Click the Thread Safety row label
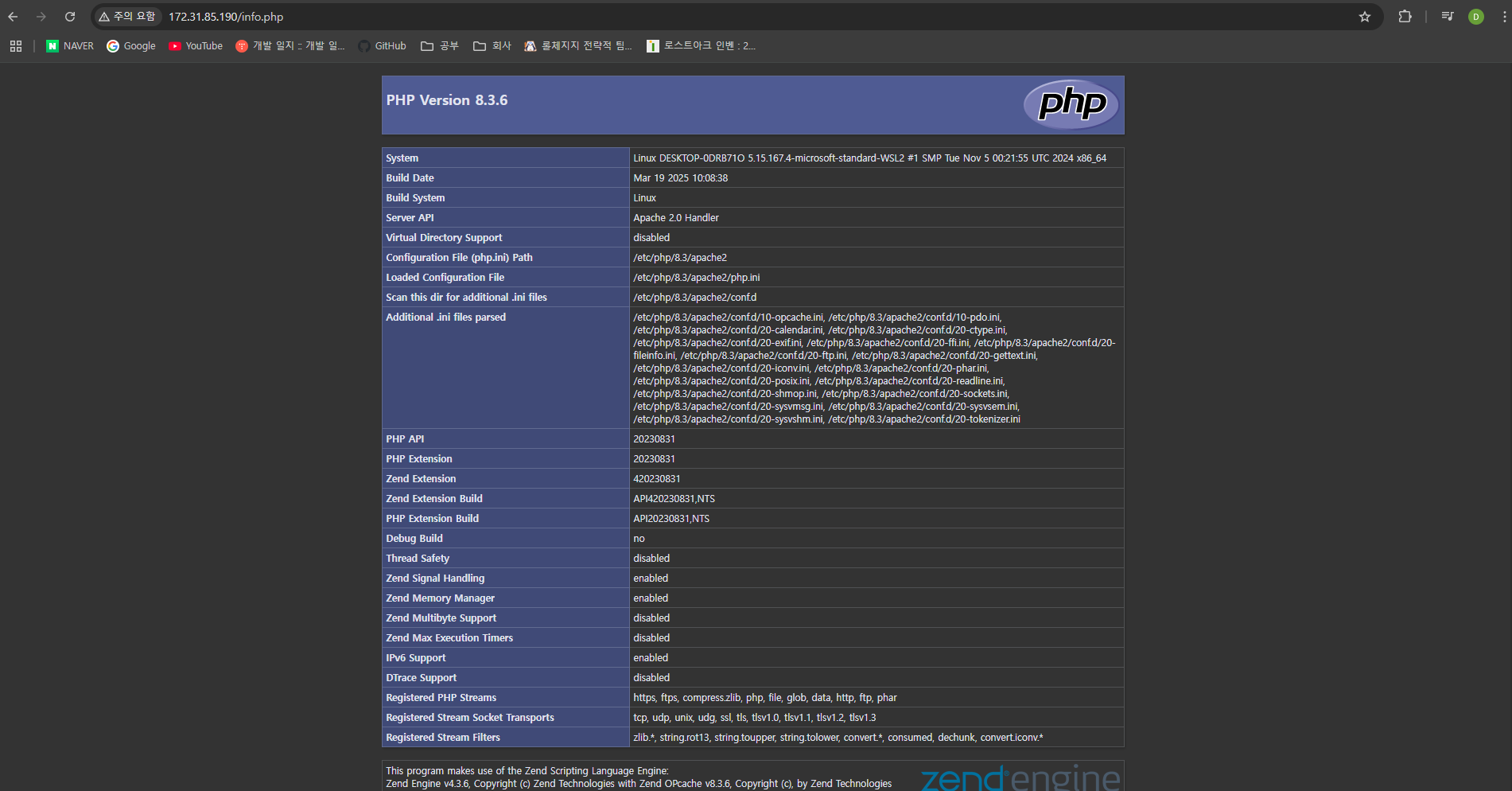Screen dimensions: 1512x791 [418, 559]
